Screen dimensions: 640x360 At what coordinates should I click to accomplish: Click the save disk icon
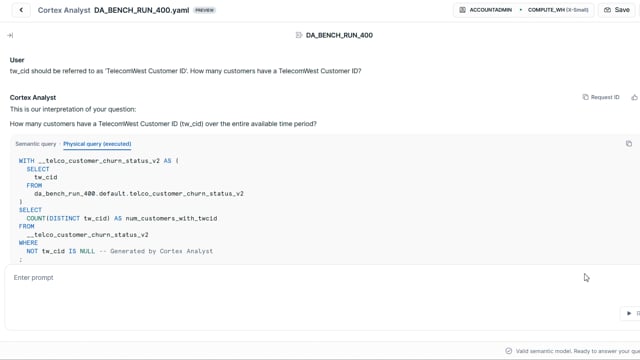(607, 10)
